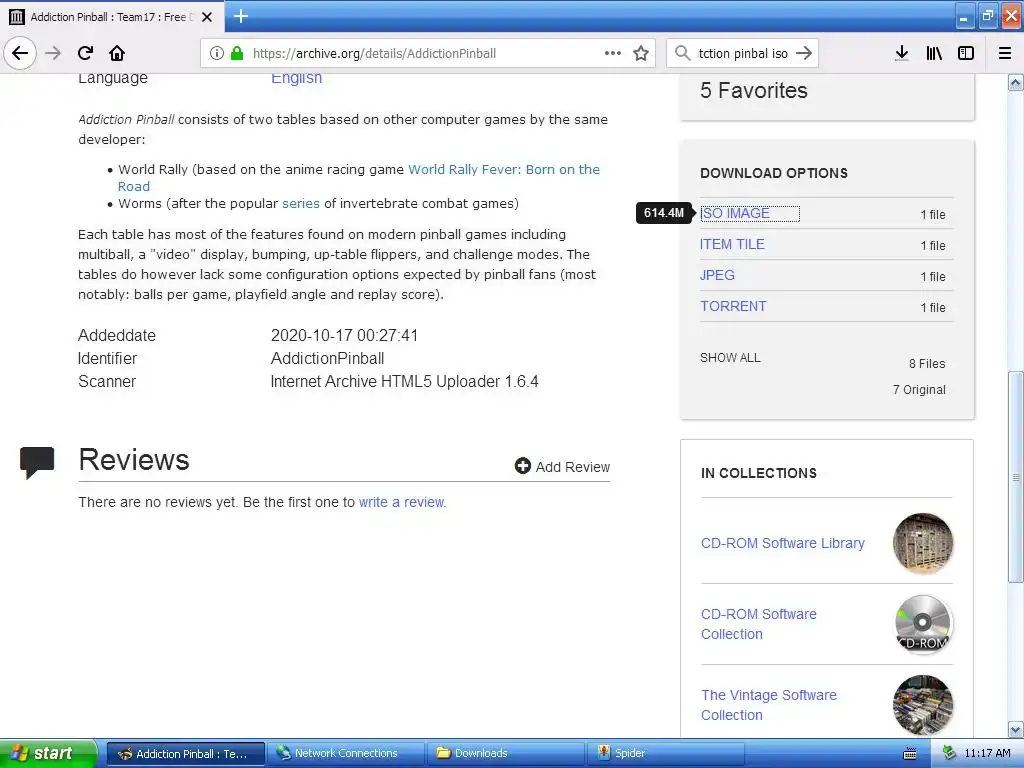
Task: Show site information icon in address bar
Action: click(217, 53)
